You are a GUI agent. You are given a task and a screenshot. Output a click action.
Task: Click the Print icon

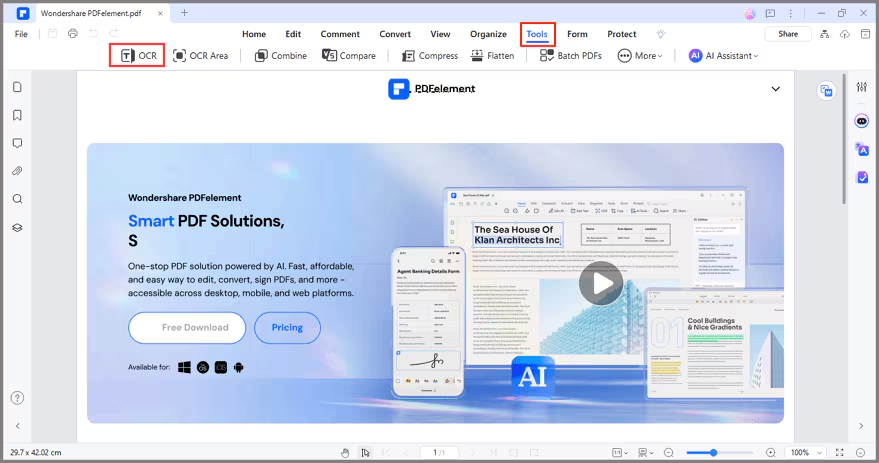[x=73, y=34]
